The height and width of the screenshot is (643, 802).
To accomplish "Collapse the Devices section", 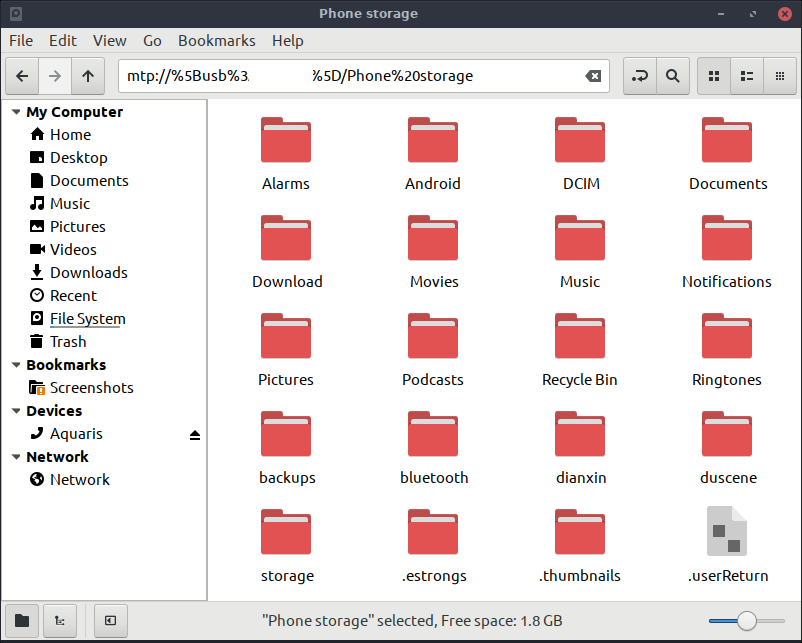I will point(15,412).
